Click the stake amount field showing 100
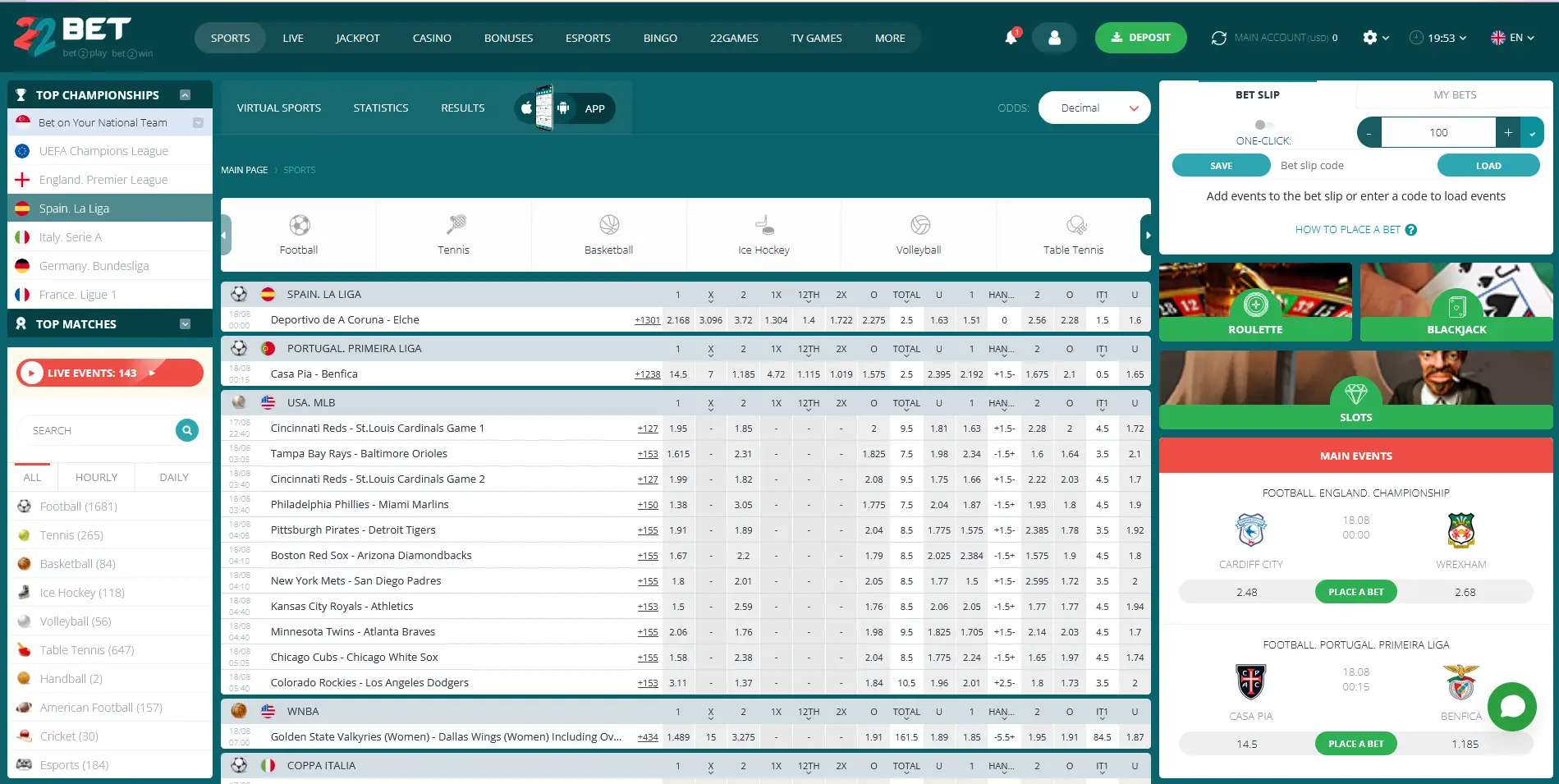Viewport: 1559px width, 784px height. 1438,132
